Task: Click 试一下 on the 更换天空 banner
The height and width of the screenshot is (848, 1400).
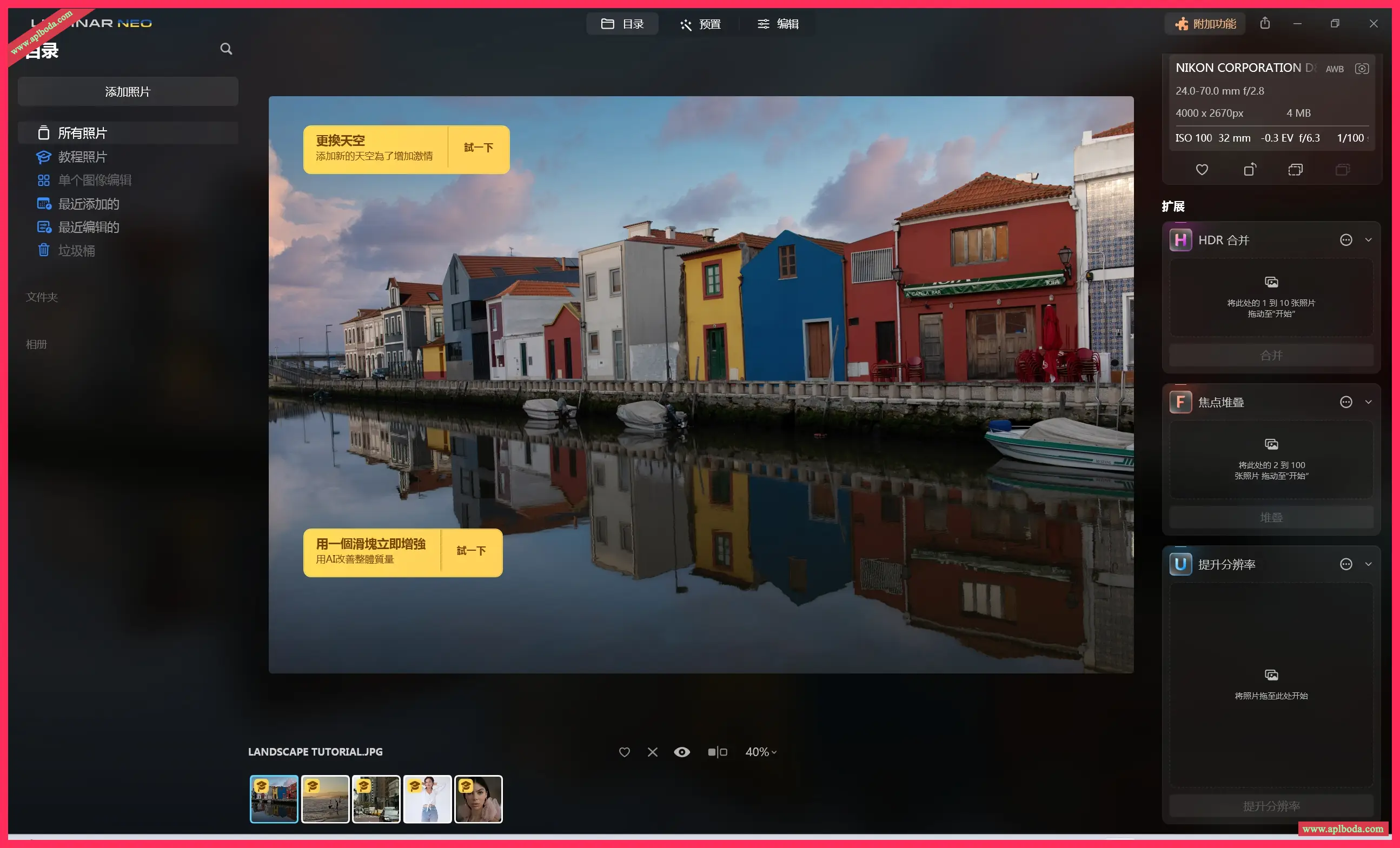Action: pyautogui.click(x=478, y=148)
